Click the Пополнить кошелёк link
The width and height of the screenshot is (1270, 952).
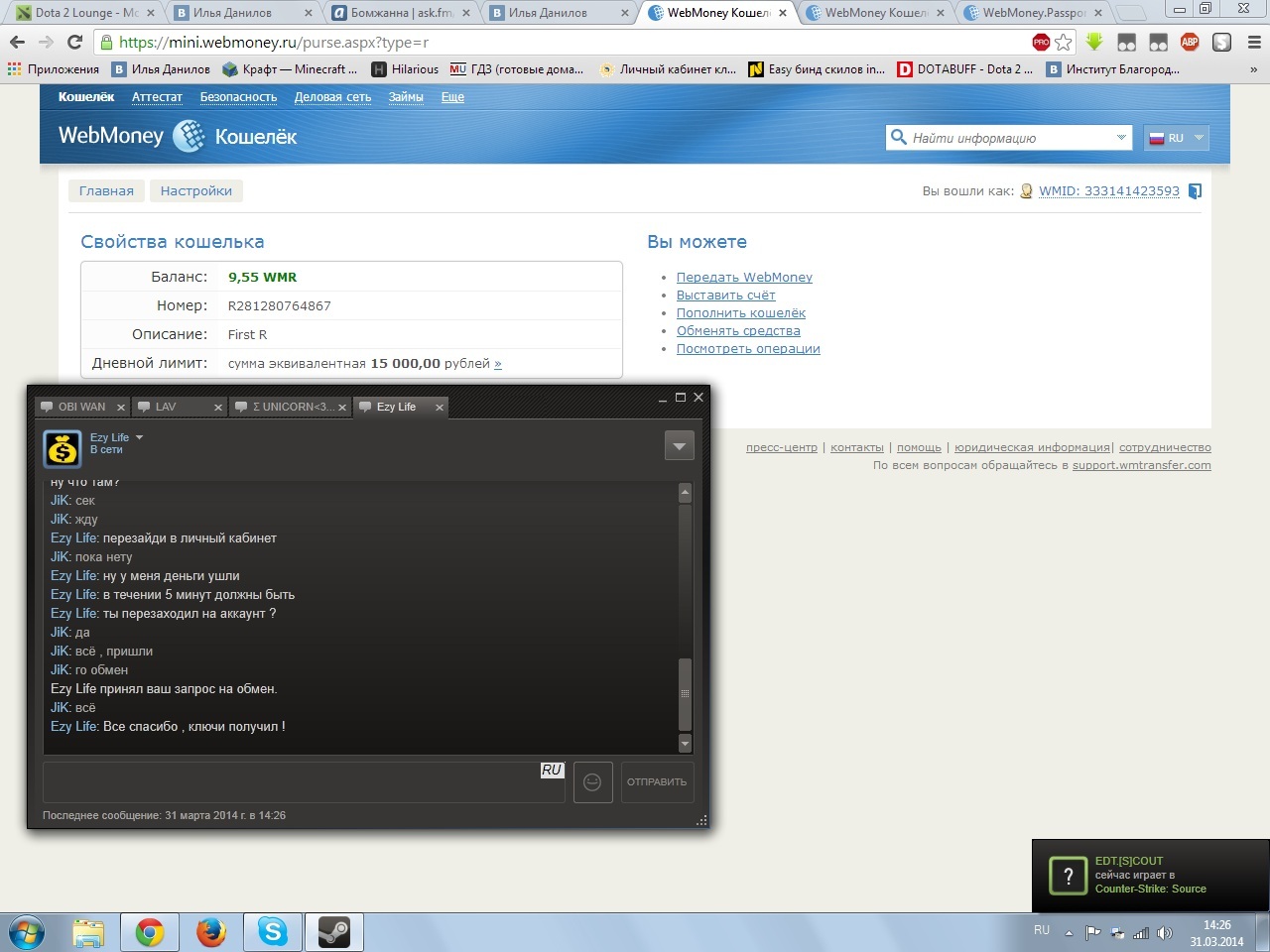(741, 313)
